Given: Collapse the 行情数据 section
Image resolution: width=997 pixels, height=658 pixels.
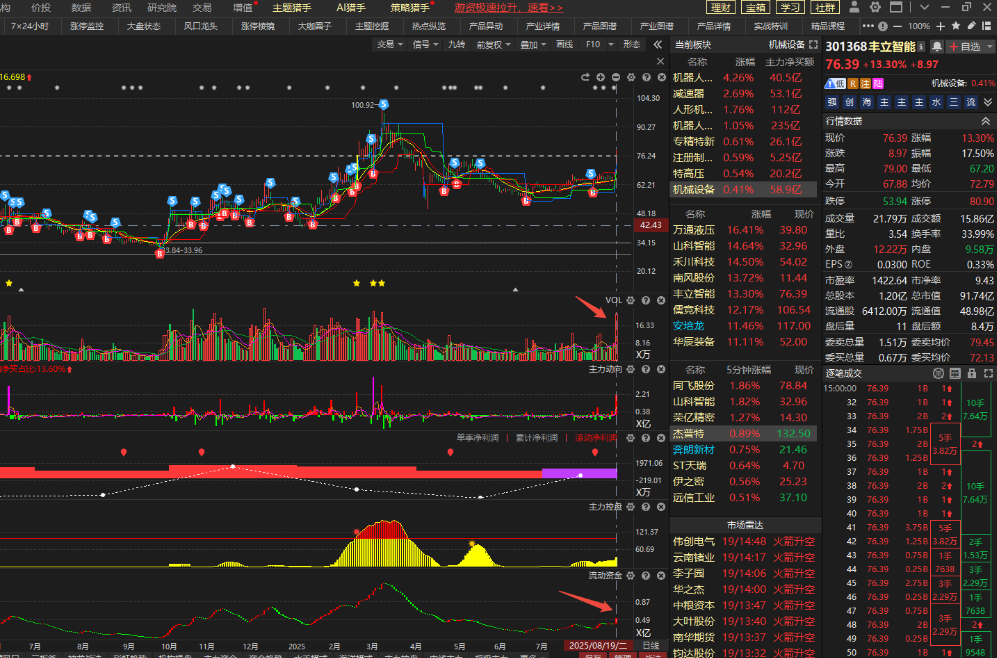Looking at the screenshot, I should (x=986, y=121).
